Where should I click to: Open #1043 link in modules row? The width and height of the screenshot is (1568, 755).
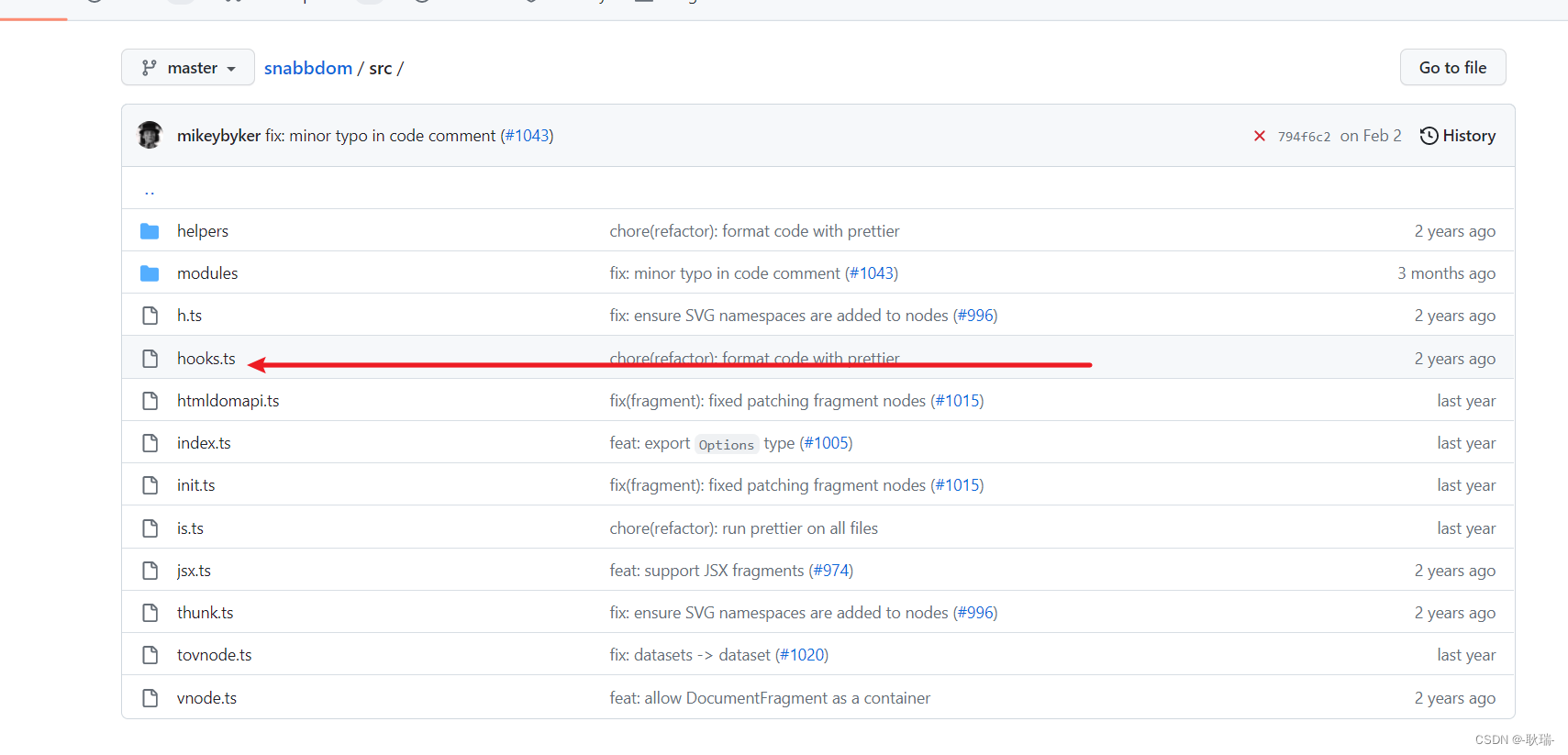pos(872,273)
